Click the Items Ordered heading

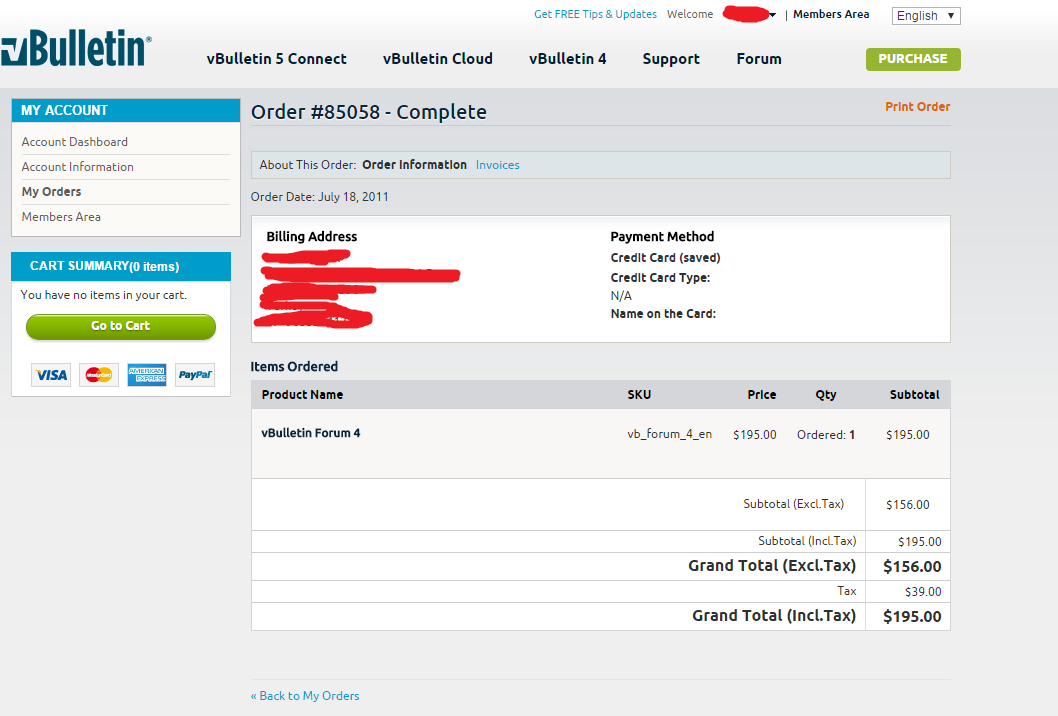tap(294, 366)
